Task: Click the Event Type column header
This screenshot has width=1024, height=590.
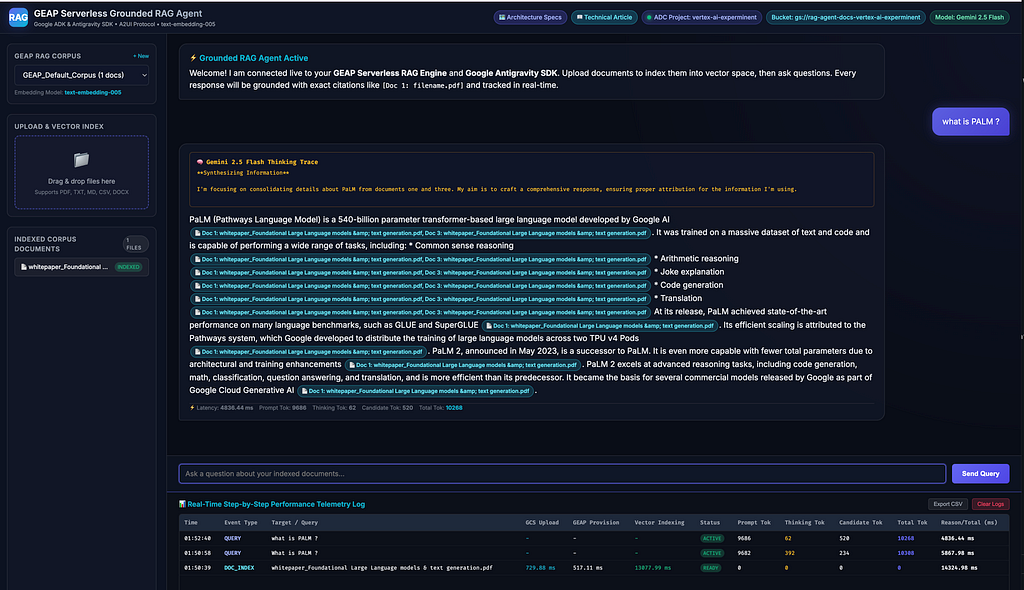Action: pyautogui.click(x=240, y=523)
